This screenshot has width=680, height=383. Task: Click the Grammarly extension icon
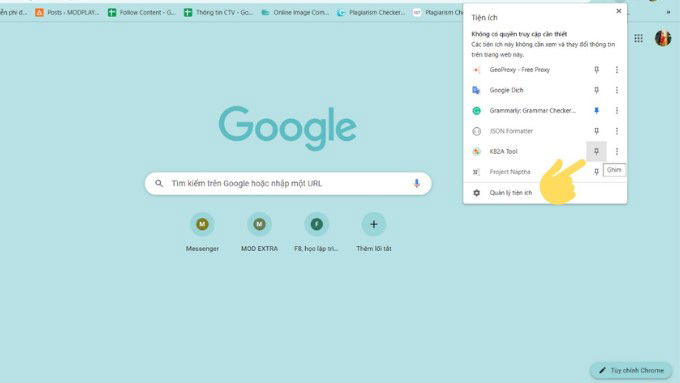point(477,111)
